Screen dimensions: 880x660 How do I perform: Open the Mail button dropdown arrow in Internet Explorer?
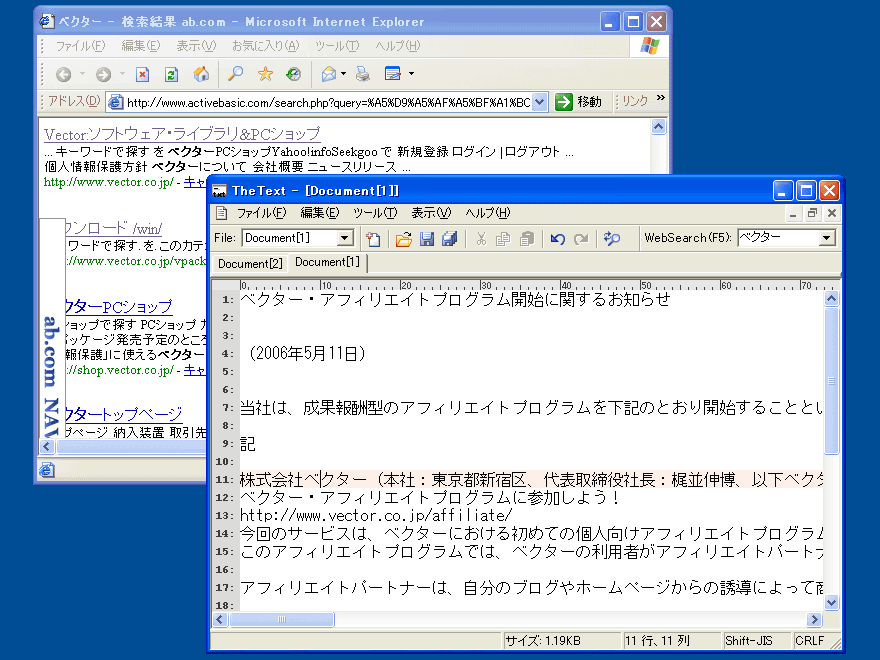point(343,74)
